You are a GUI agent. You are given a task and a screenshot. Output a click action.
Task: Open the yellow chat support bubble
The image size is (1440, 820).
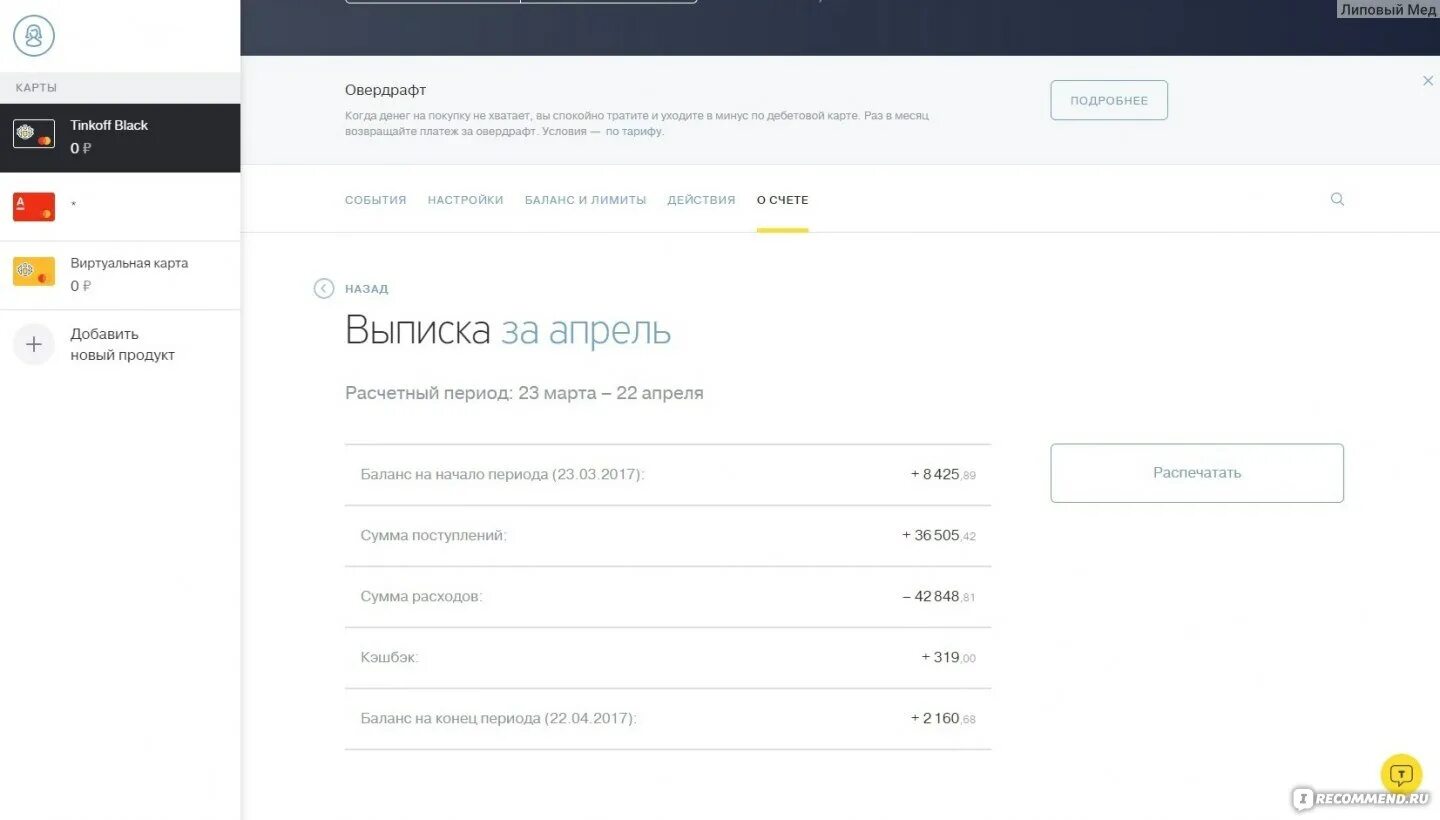pyautogui.click(x=1401, y=774)
